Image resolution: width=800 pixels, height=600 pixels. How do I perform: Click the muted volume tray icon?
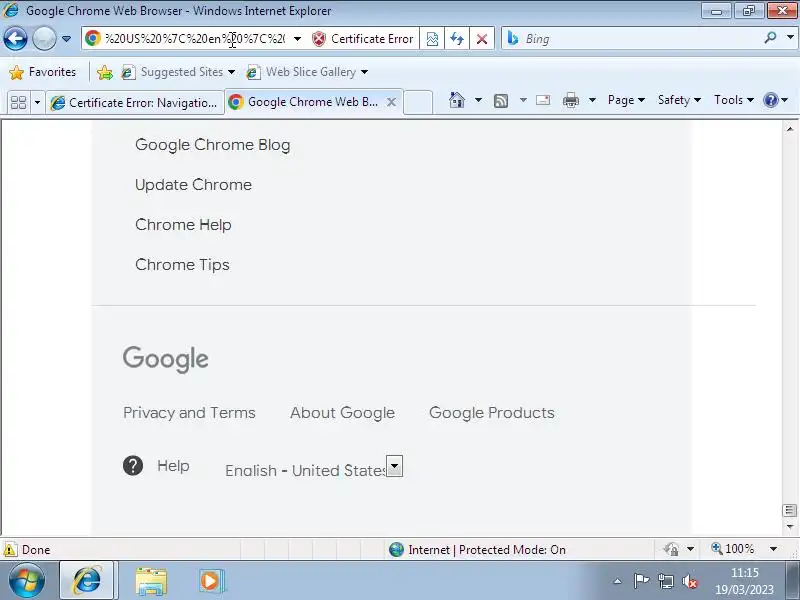[x=690, y=581]
